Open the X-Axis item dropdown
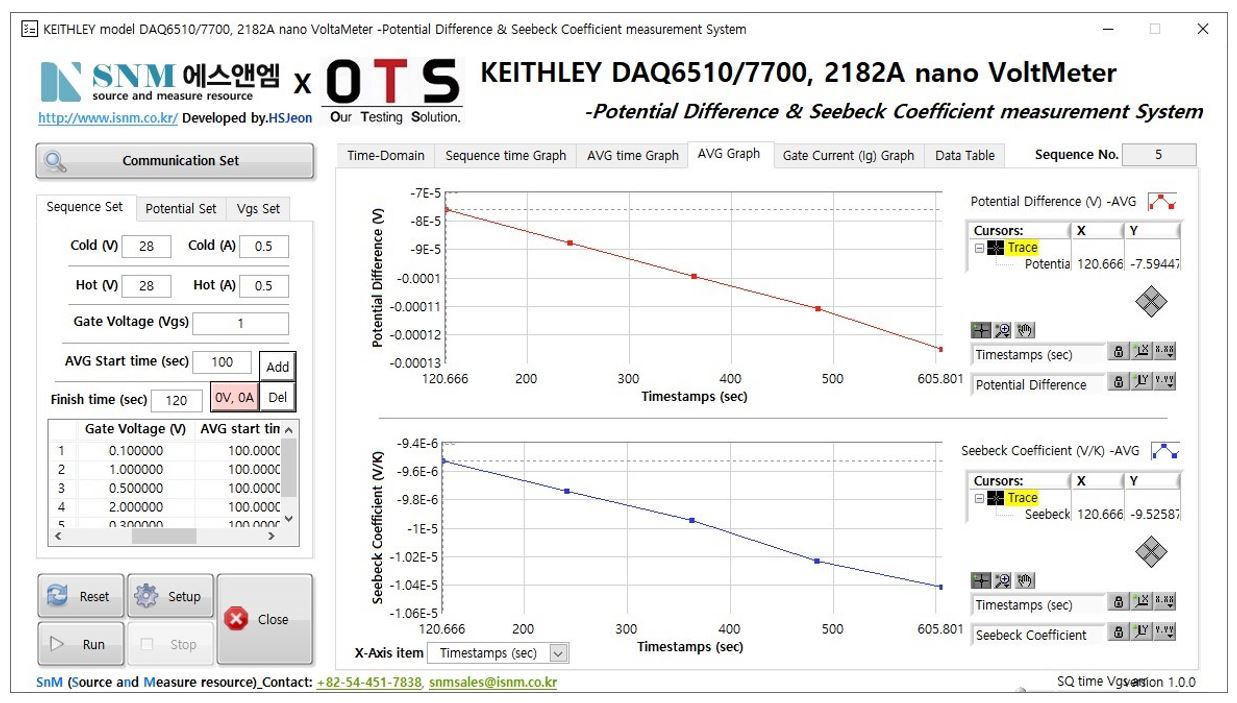Screen dimensions: 1237x703 pyautogui.click(x=558, y=653)
